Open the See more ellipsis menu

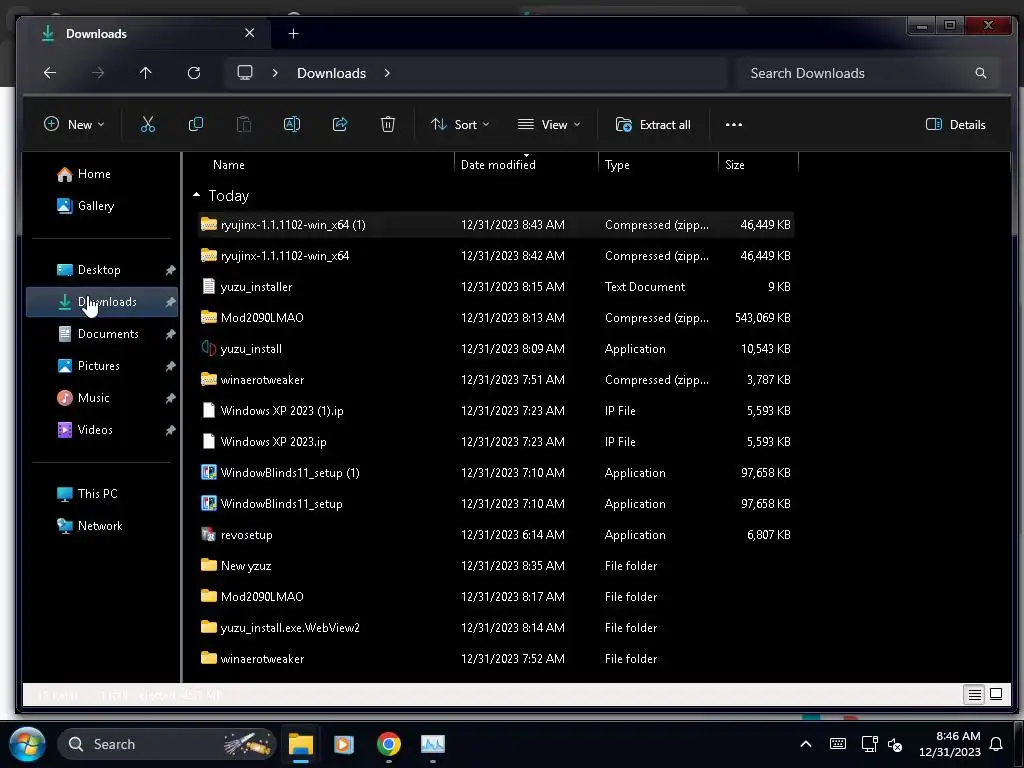point(733,125)
